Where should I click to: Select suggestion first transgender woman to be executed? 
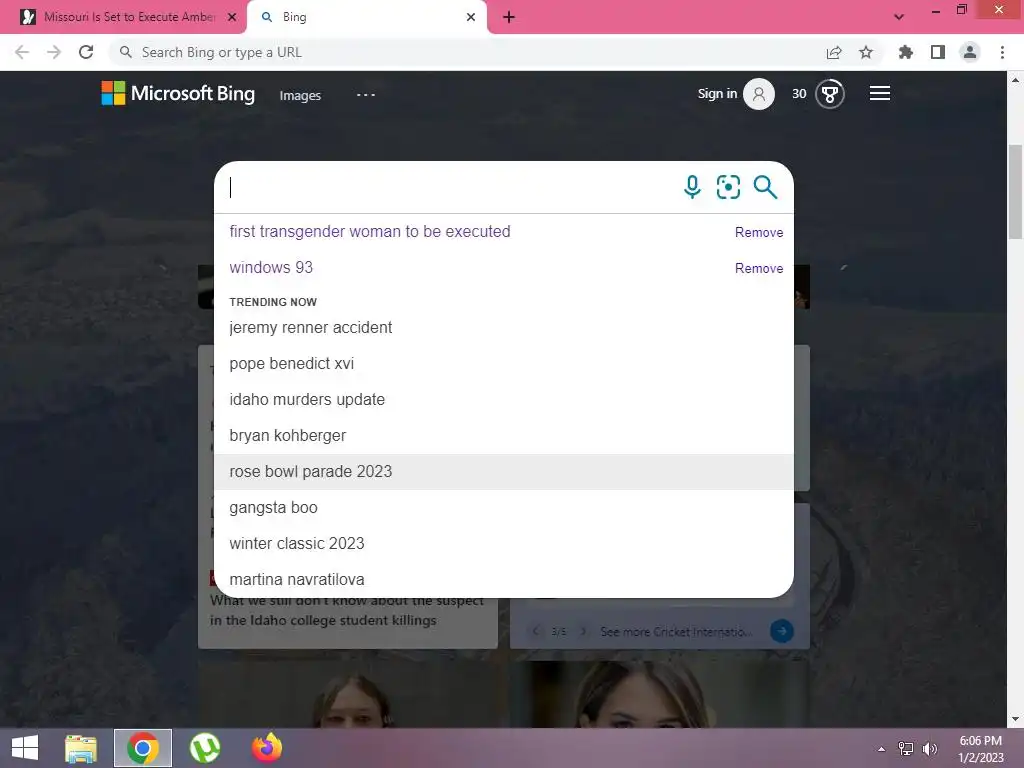(x=370, y=231)
